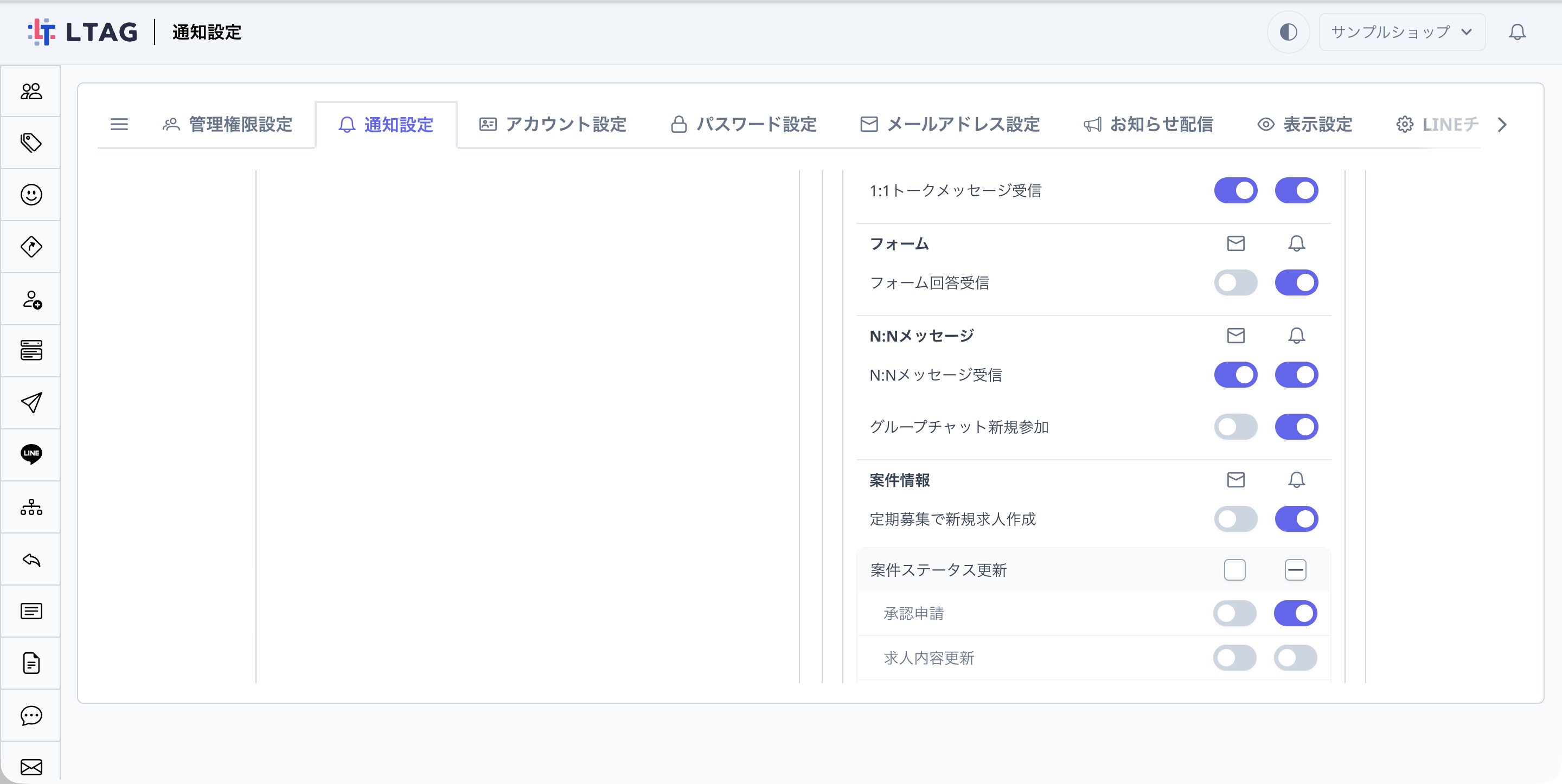
Task: Click the bell icon in フォーム header
Action: point(1296,243)
